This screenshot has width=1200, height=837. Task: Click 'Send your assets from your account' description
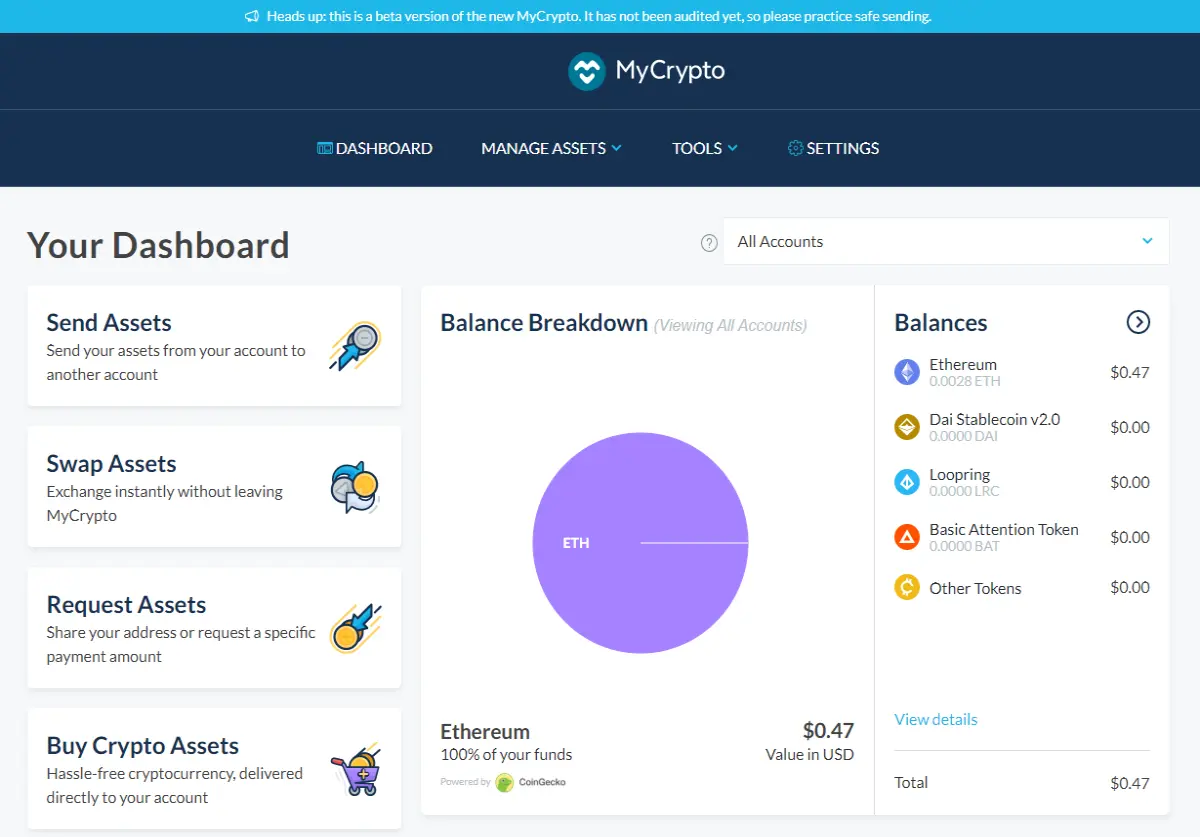[x=176, y=363]
